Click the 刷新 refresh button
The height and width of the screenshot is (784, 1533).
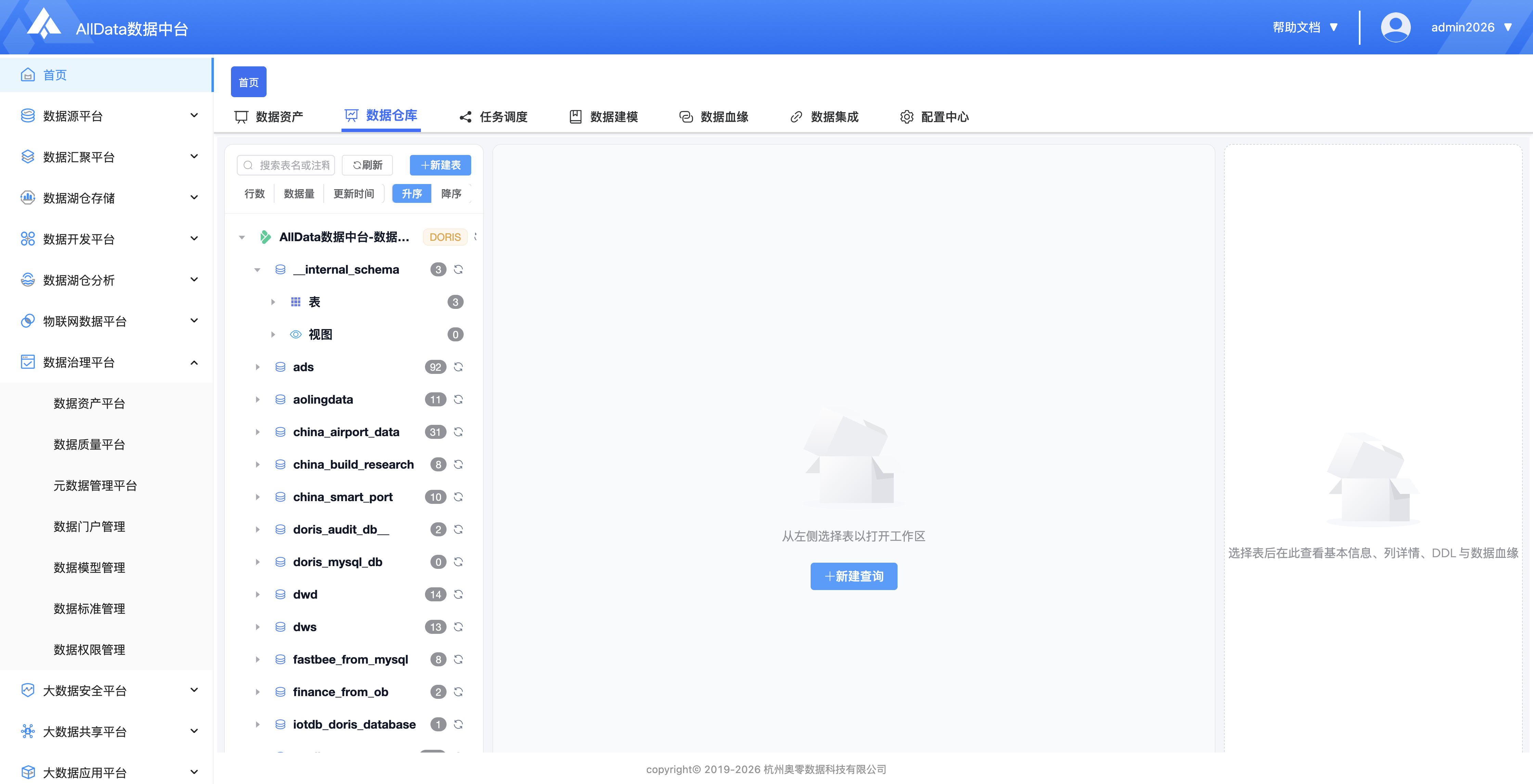pos(367,165)
